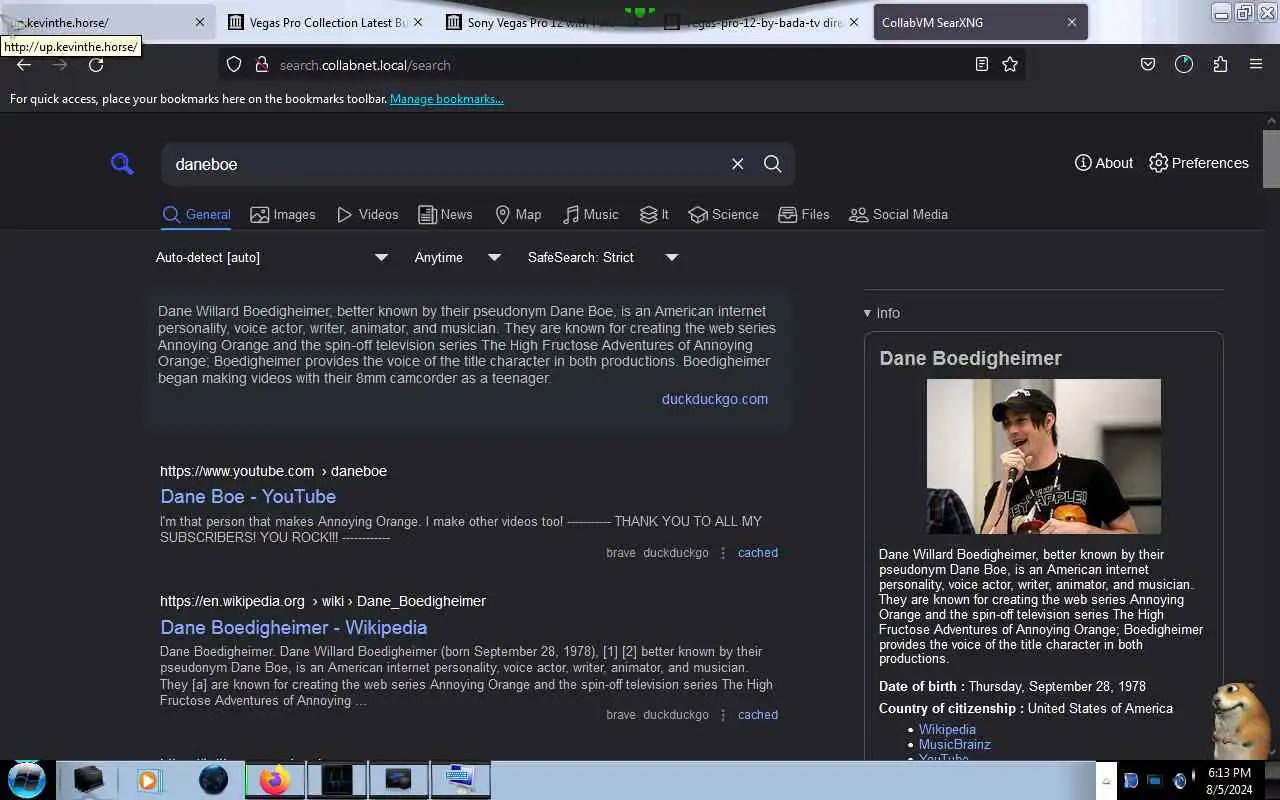The image size is (1280, 800).
Task: Submit search with magnifier button
Action: pos(773,164)
